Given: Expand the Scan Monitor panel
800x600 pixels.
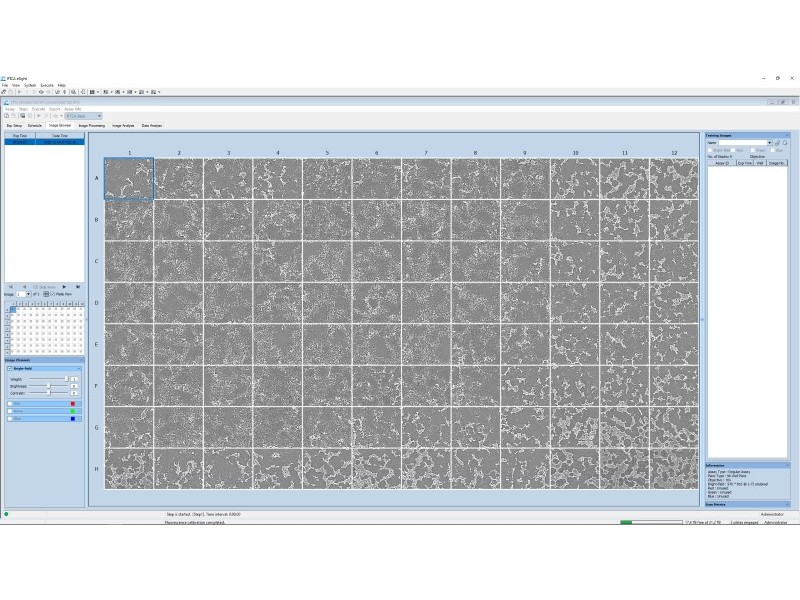Looking at the screenshot, I should pos(787,504).
